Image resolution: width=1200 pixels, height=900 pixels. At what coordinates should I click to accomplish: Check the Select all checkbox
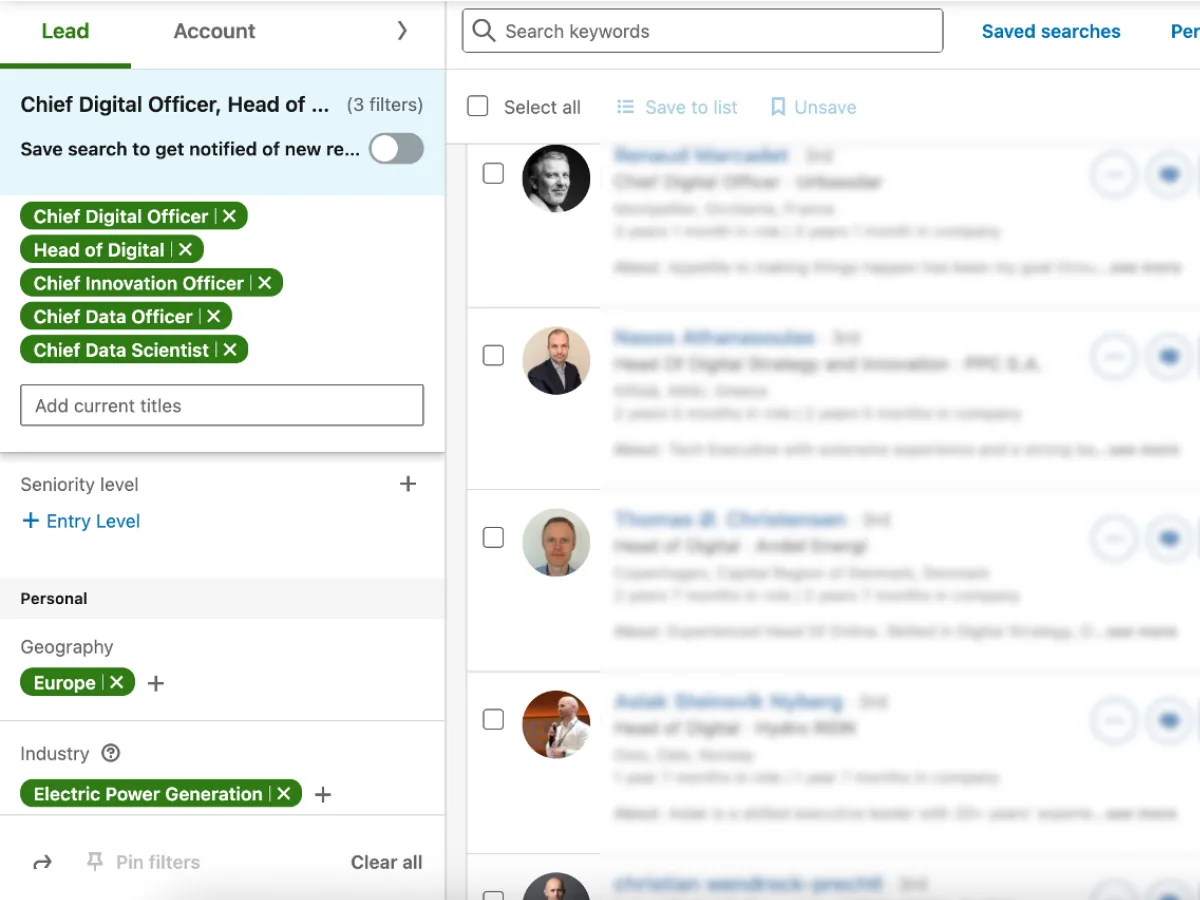pyautogui.click(x=478, y=106)
